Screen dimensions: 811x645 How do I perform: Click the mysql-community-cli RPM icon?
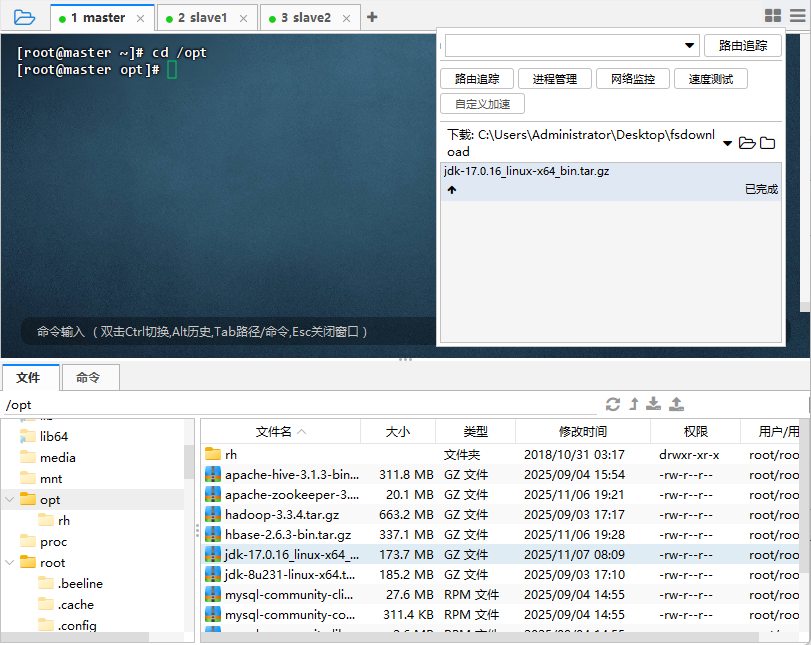[213, 594]
